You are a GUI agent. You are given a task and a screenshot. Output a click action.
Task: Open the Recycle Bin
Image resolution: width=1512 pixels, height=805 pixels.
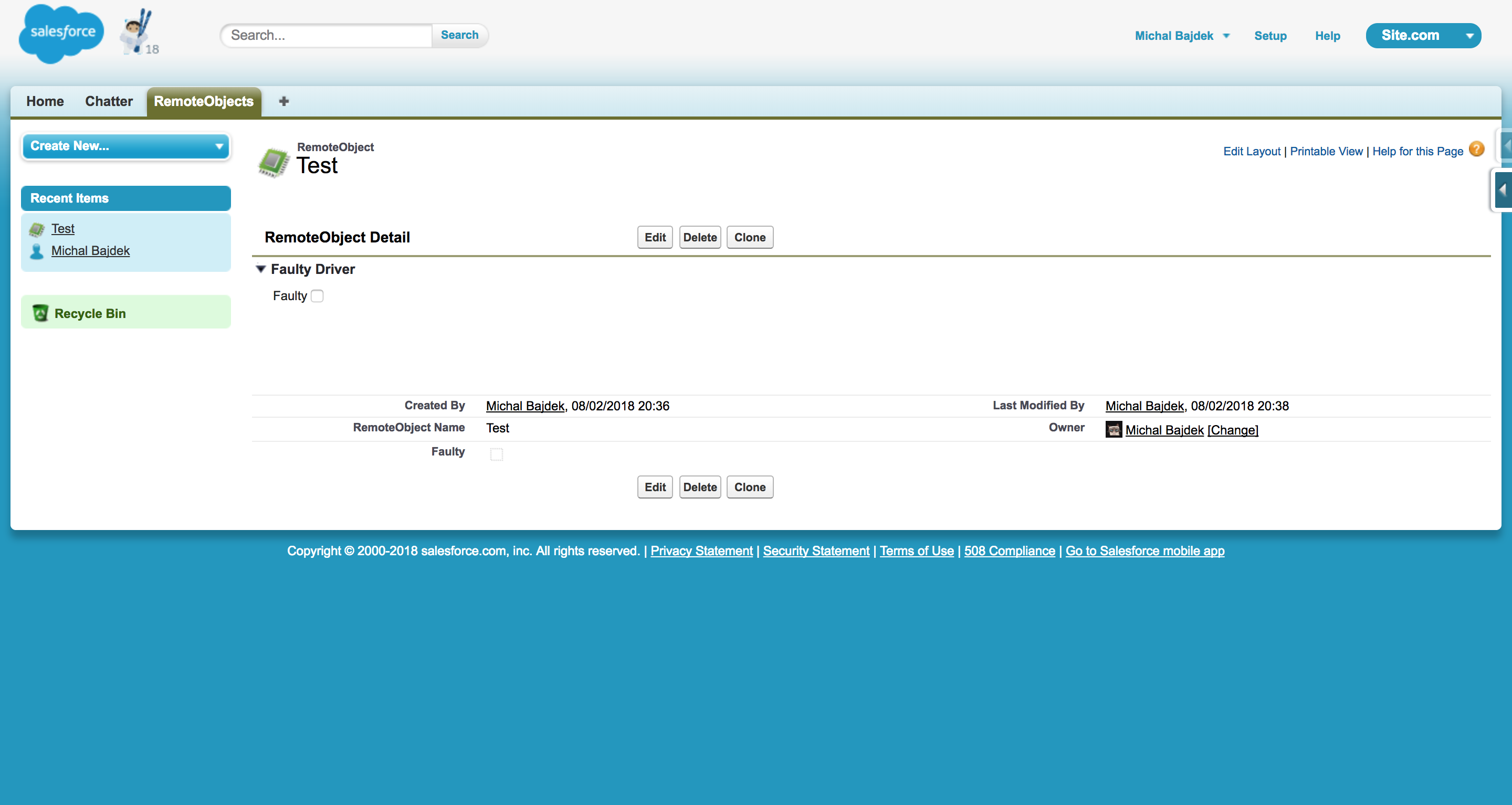89,313
